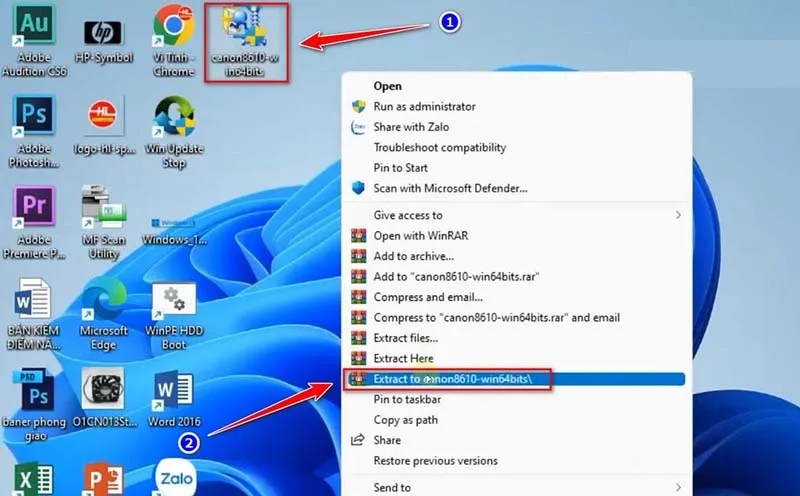The width and height of the screenshot is (800, 496).
Task: Click Pin to Start
Action: point(517,167)
